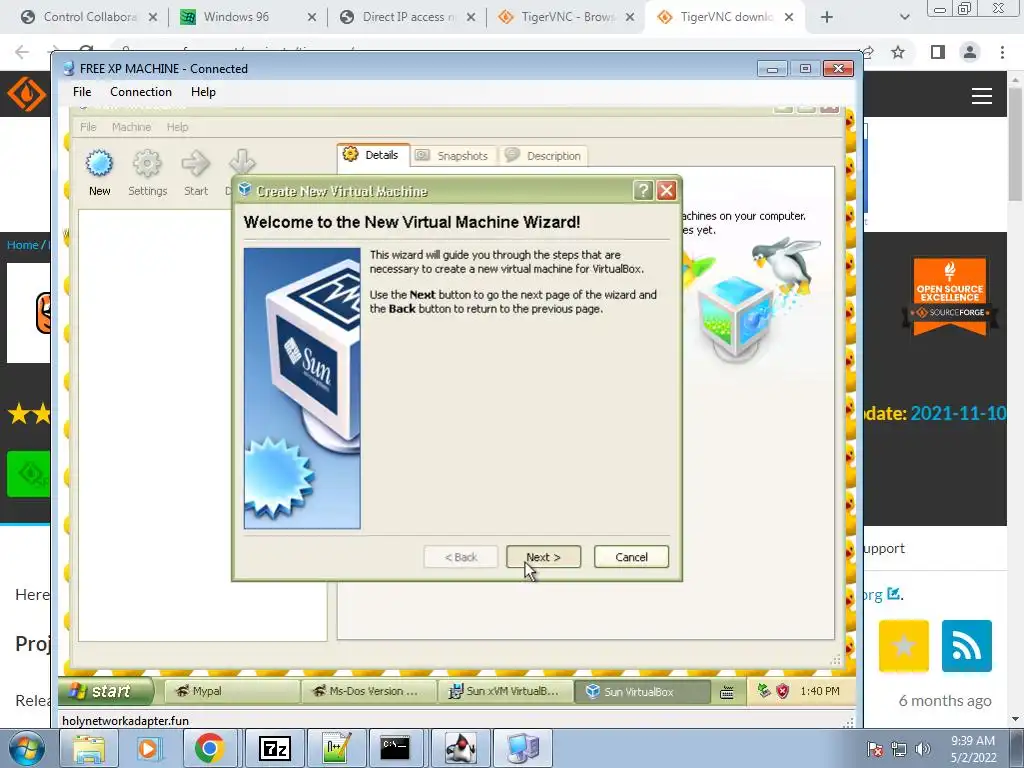The width and height of the screenshot is (1024, 768).
Task: Click the yellow star favorite button
Action: (x=904, y=646)
